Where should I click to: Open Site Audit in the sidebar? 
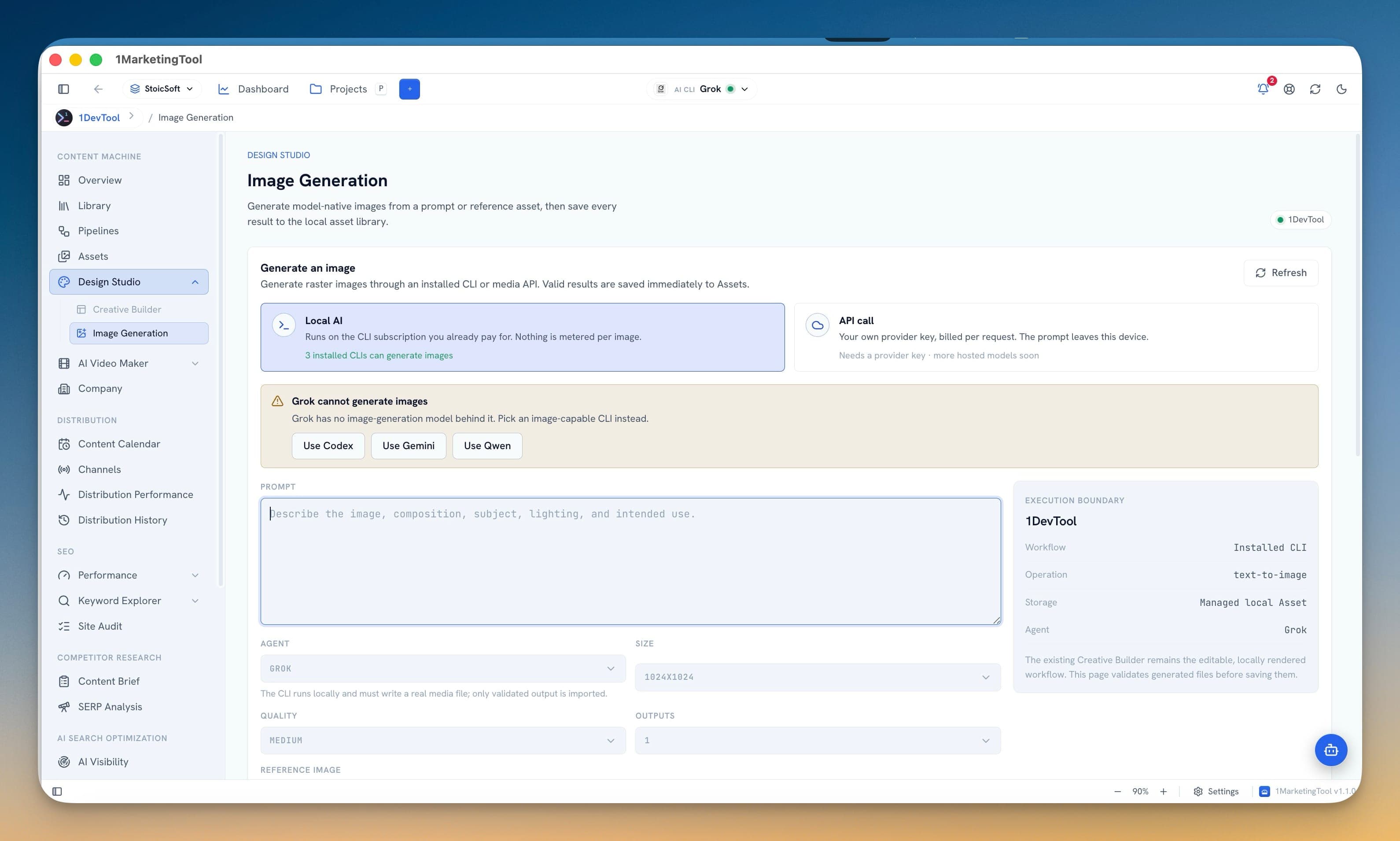pyautogui.click(x=129, y=626)
